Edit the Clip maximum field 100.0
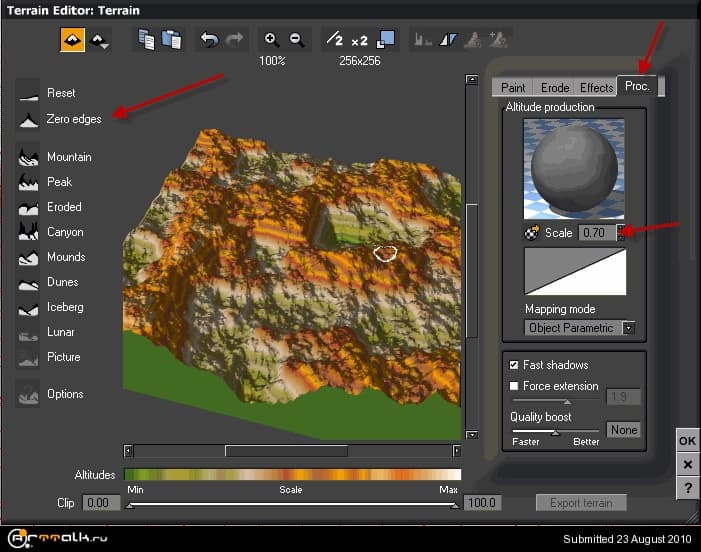This screenshot has width=701, height=552. 482,503
